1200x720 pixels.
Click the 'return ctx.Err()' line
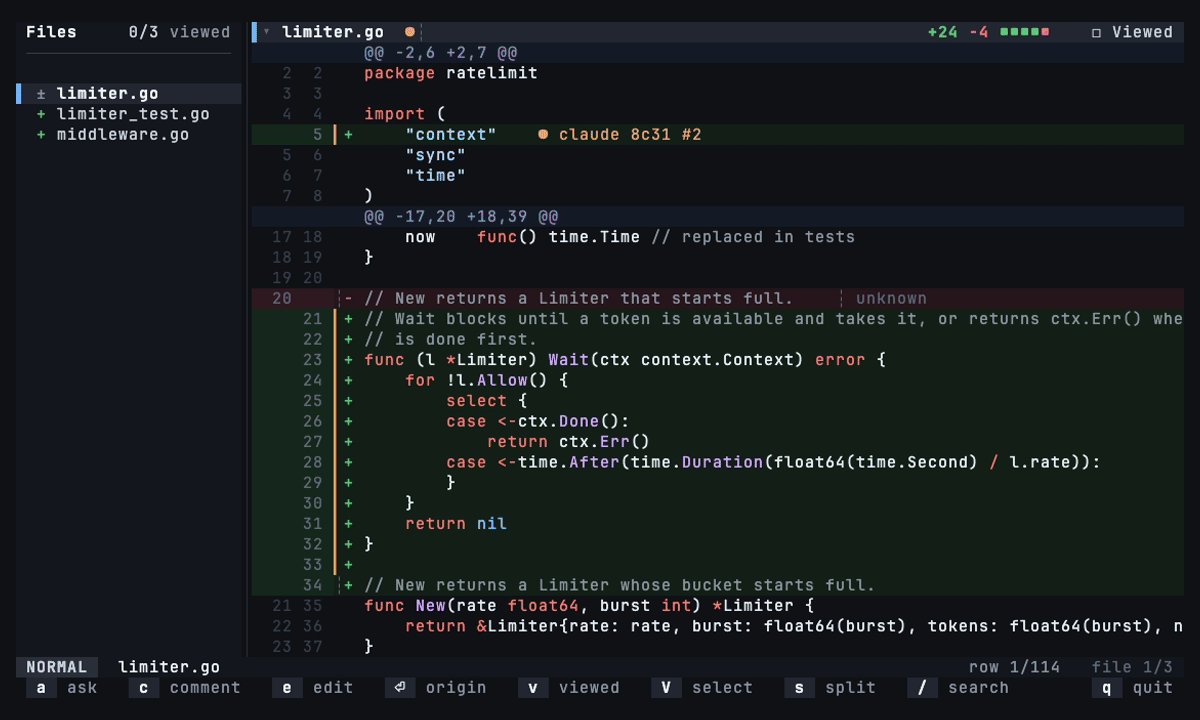tap(718, 442)
